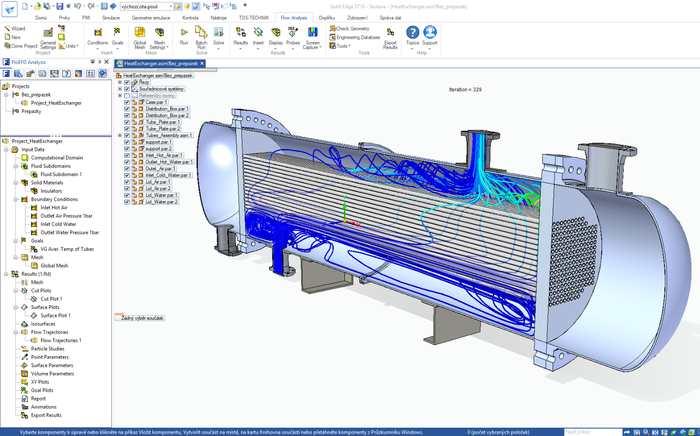Screen dimensions: 700x436
Task: Enable the Referenční roviny checkbox
Action: [127, 96]
